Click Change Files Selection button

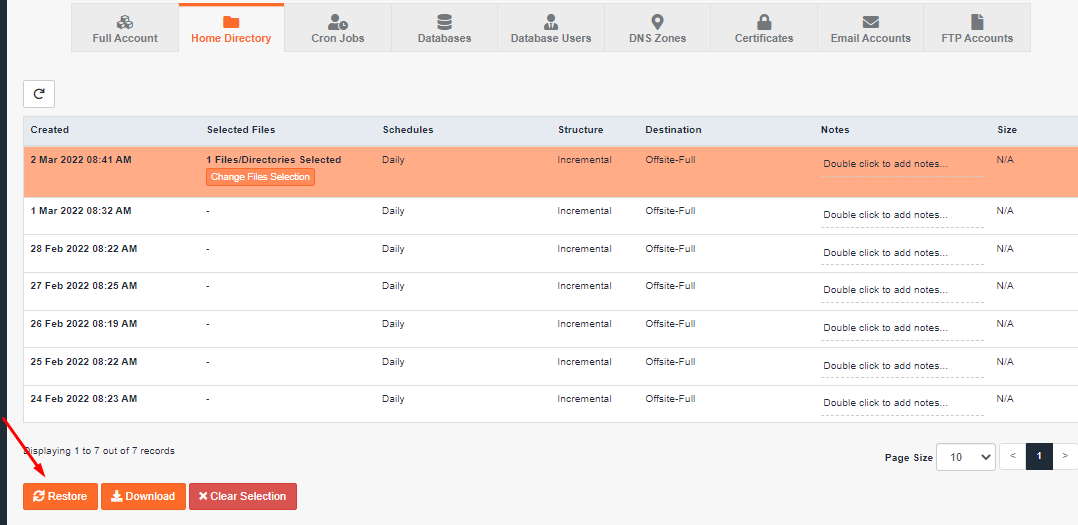(x=260, y=177)
